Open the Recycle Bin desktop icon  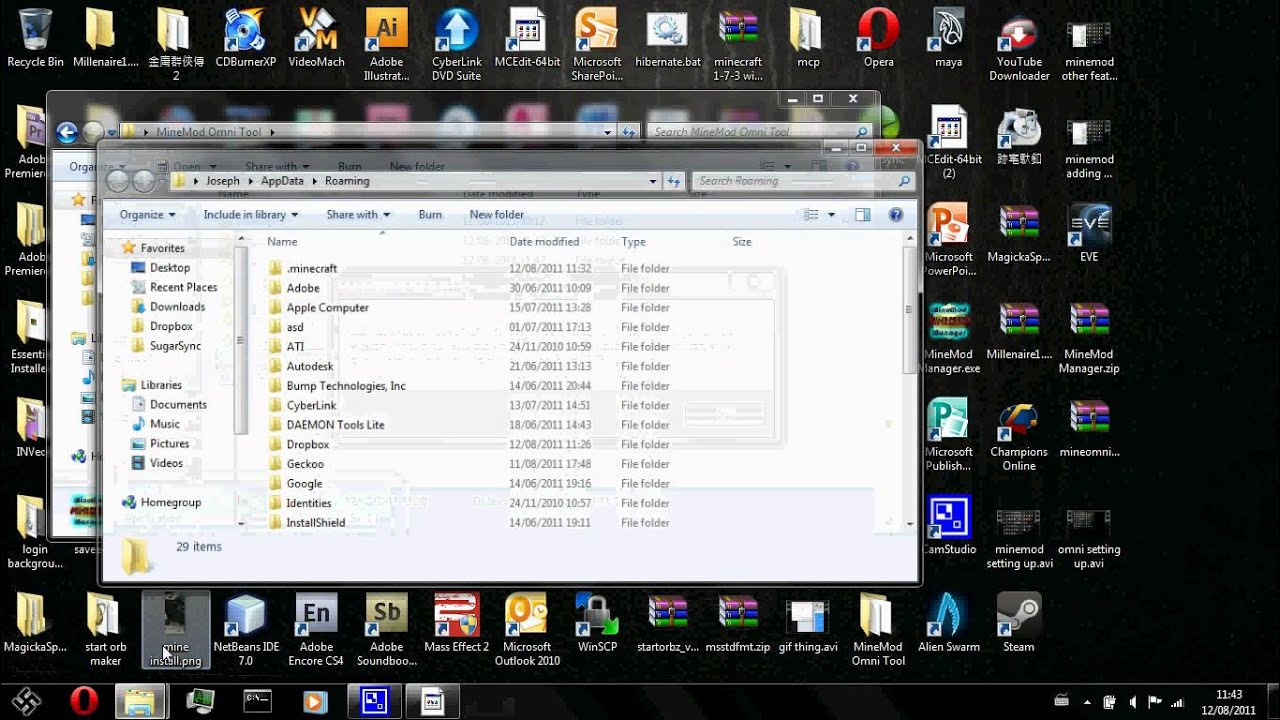pos(35,38)
